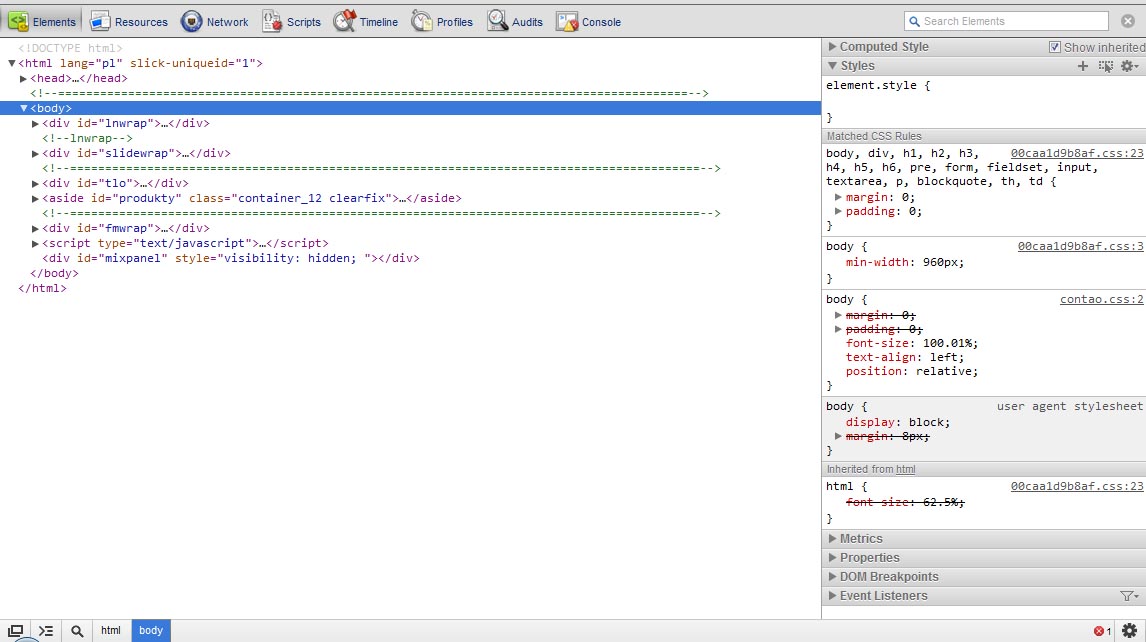
Task: Expand the div id slidewrap node
Action: click(35, 154)
